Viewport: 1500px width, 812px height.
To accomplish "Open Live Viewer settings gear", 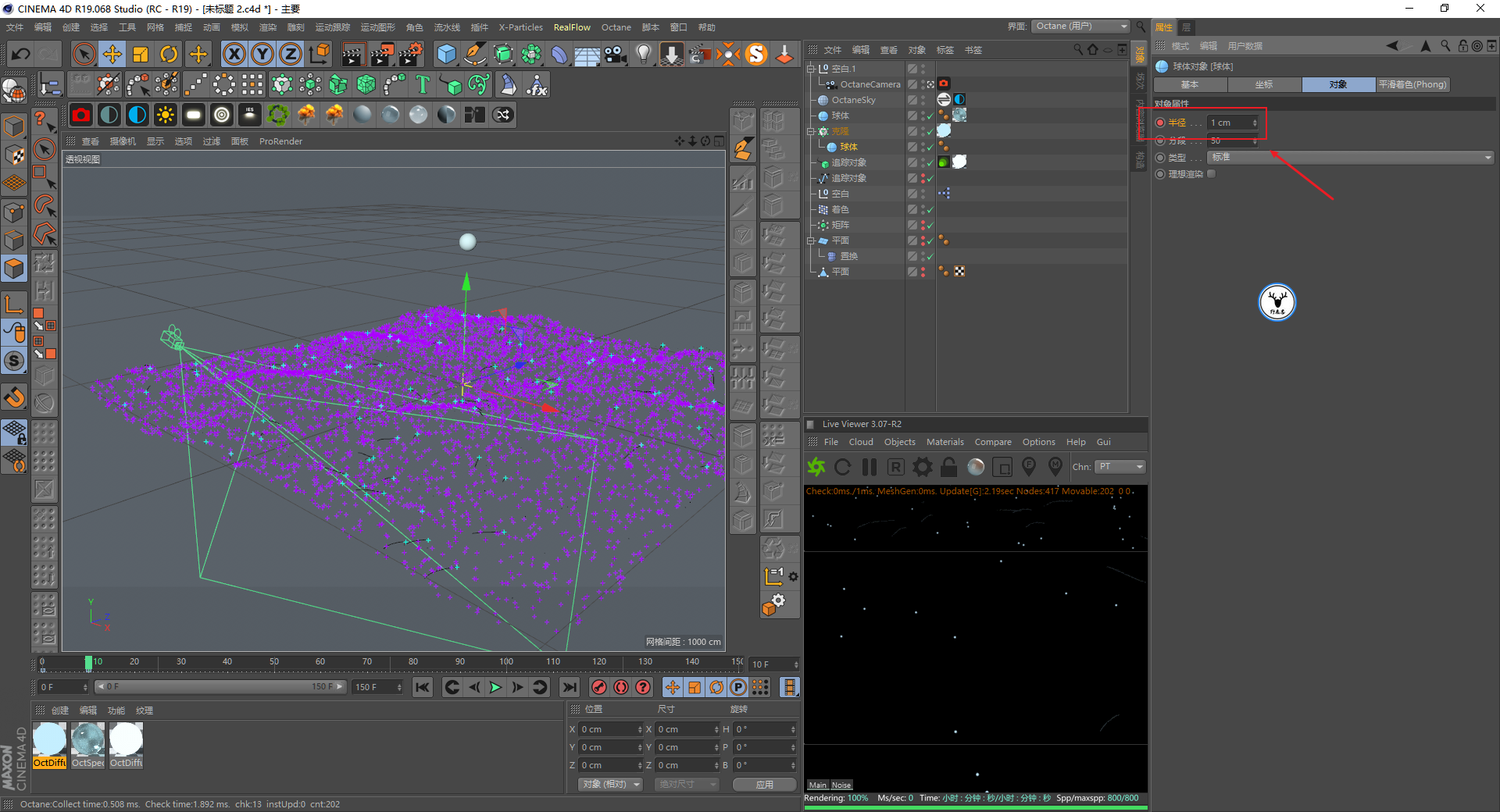I will tap(923, 467).
